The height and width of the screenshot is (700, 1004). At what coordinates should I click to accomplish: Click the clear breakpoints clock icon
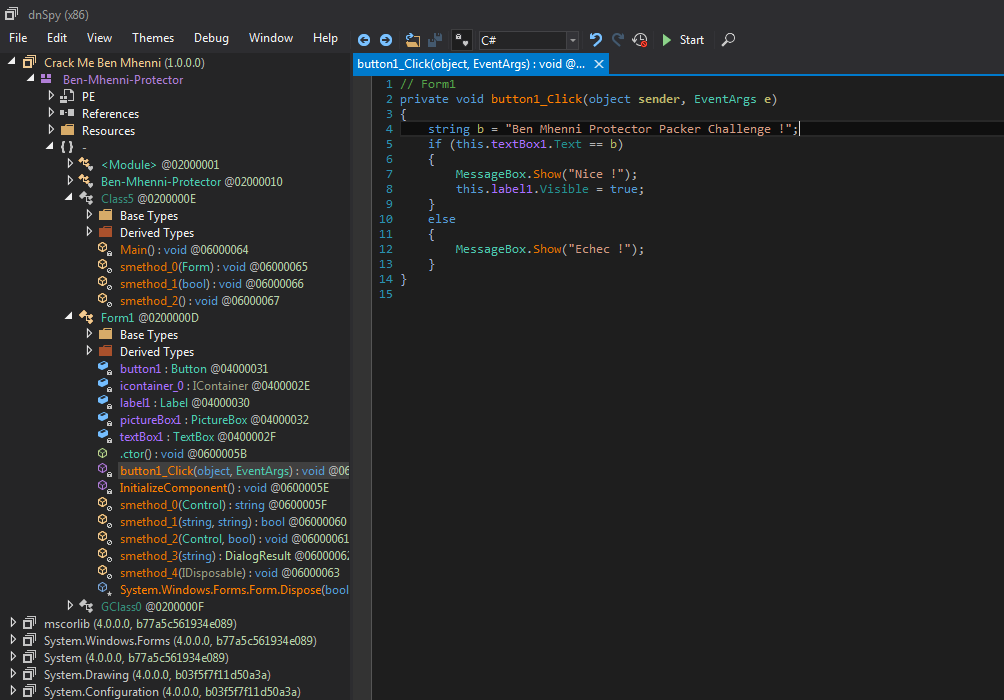click(640, 40)
